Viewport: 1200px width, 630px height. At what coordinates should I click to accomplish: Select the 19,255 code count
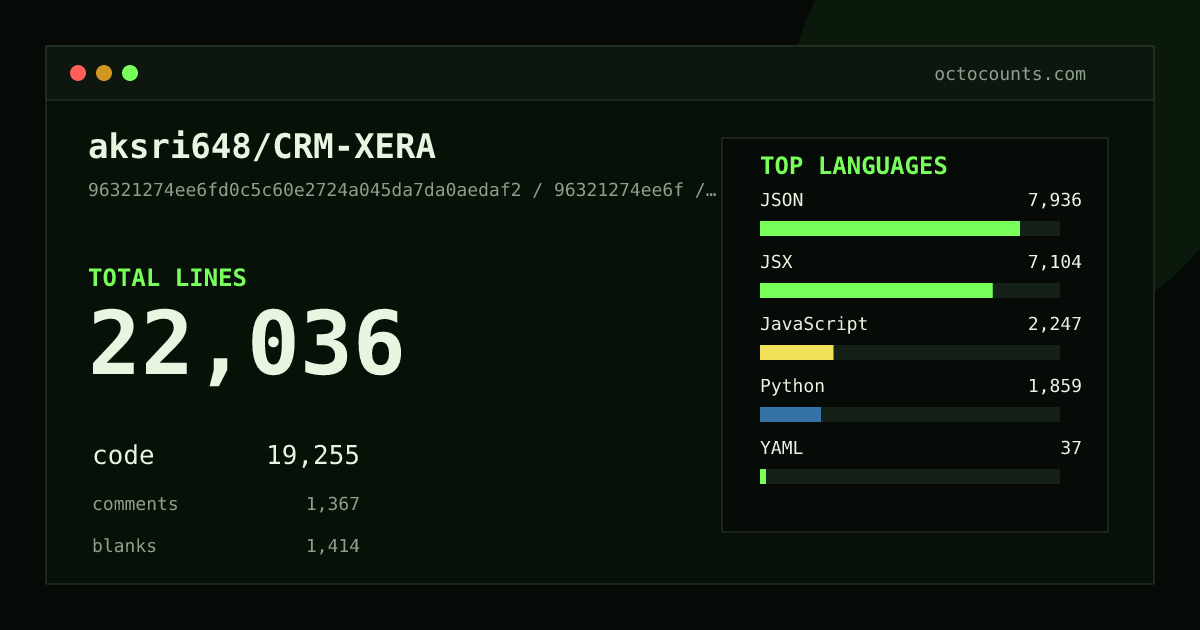click(x=313, y=456)
